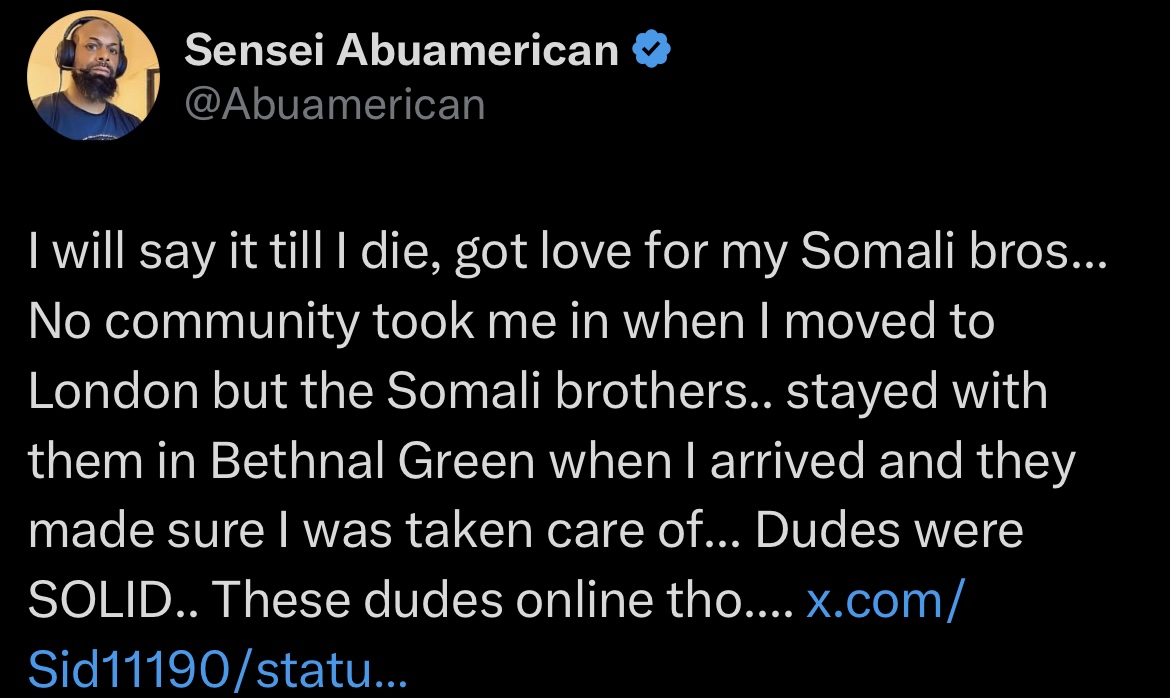Click the text 'made sure I was taken care of'
The width and height of the screenshot is (1170, 698).
366,530
